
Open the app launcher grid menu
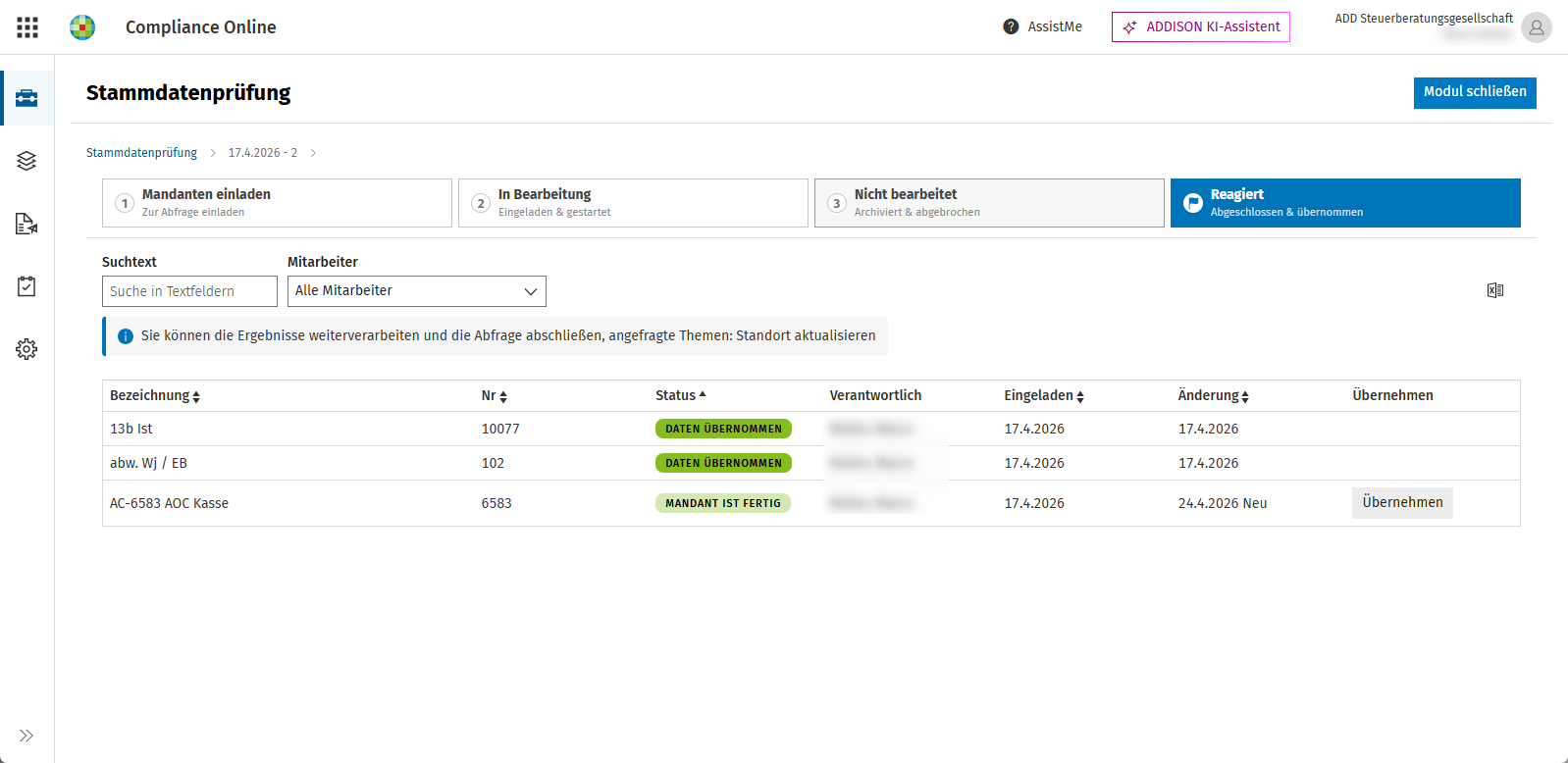point(27,27)
